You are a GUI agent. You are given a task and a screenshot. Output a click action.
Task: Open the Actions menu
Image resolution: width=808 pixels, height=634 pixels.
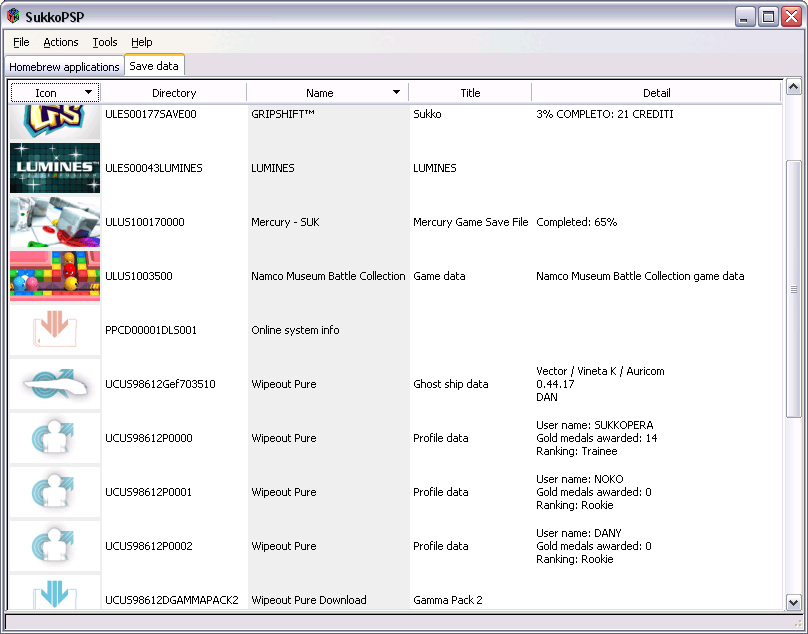pyautogui.click(x=60, y=42)
